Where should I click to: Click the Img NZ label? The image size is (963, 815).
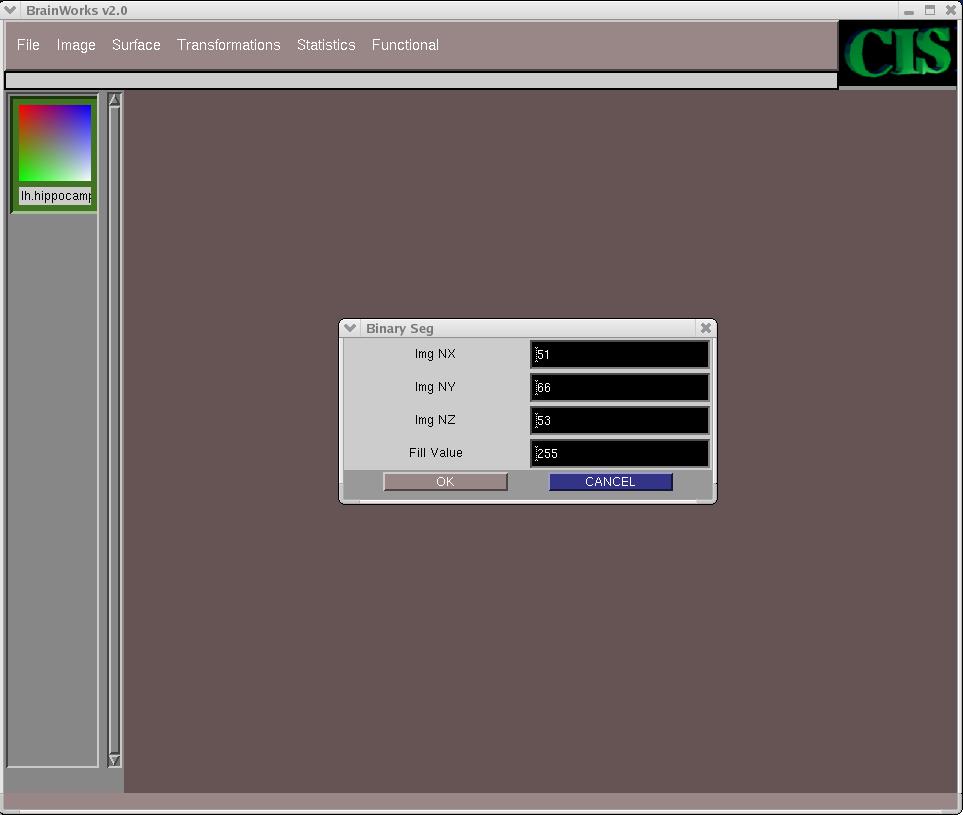pyautogui.click(x=435, y=419)
